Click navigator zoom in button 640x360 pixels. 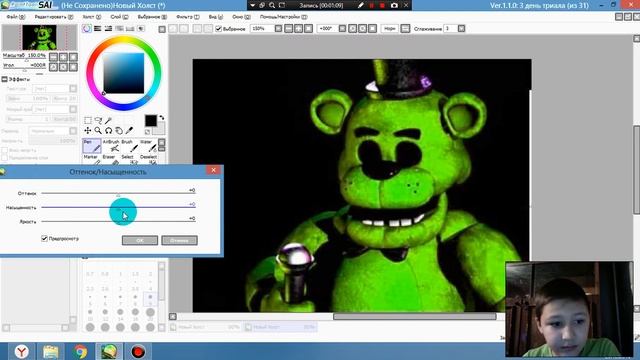tap(63, 57)
